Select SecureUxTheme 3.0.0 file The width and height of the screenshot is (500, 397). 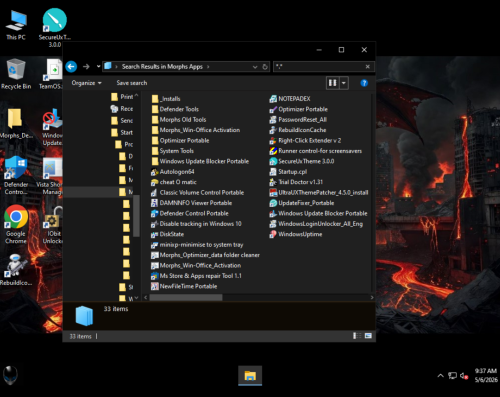click(x=302, y=161)
